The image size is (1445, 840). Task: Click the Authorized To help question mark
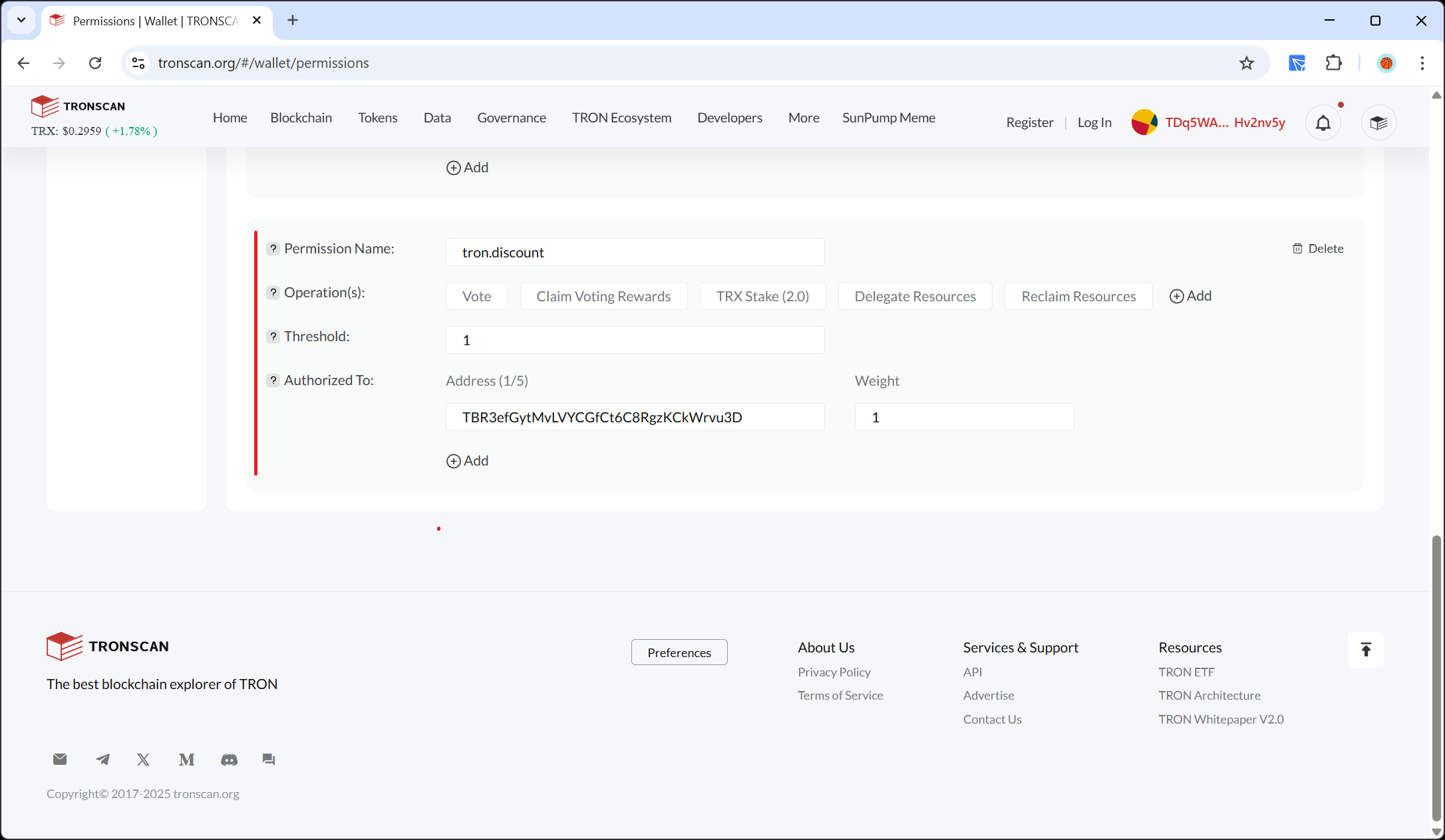coord(273,380)
